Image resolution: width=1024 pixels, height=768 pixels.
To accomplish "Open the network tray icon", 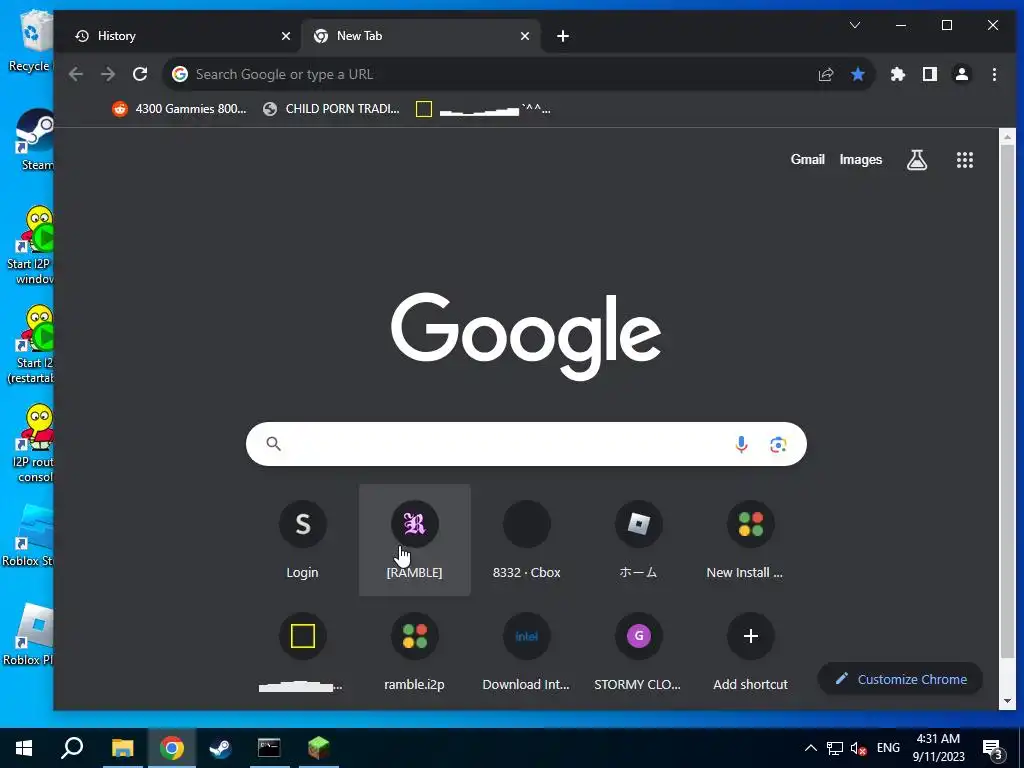I will point(835,748).
